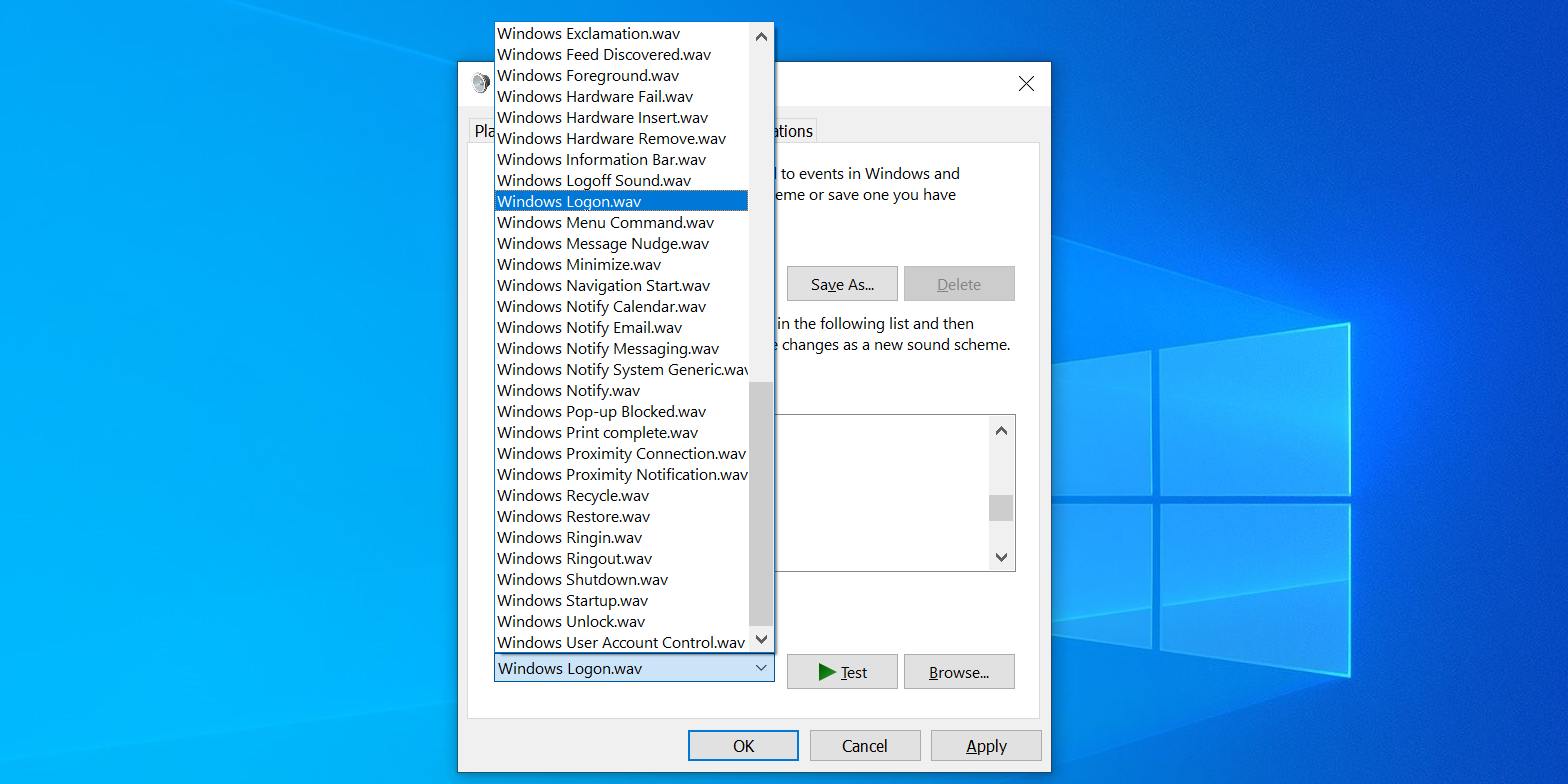Pick Windows Foreground.wav sound
Viewport: 1568px width, 784px height.
[622, 76]
